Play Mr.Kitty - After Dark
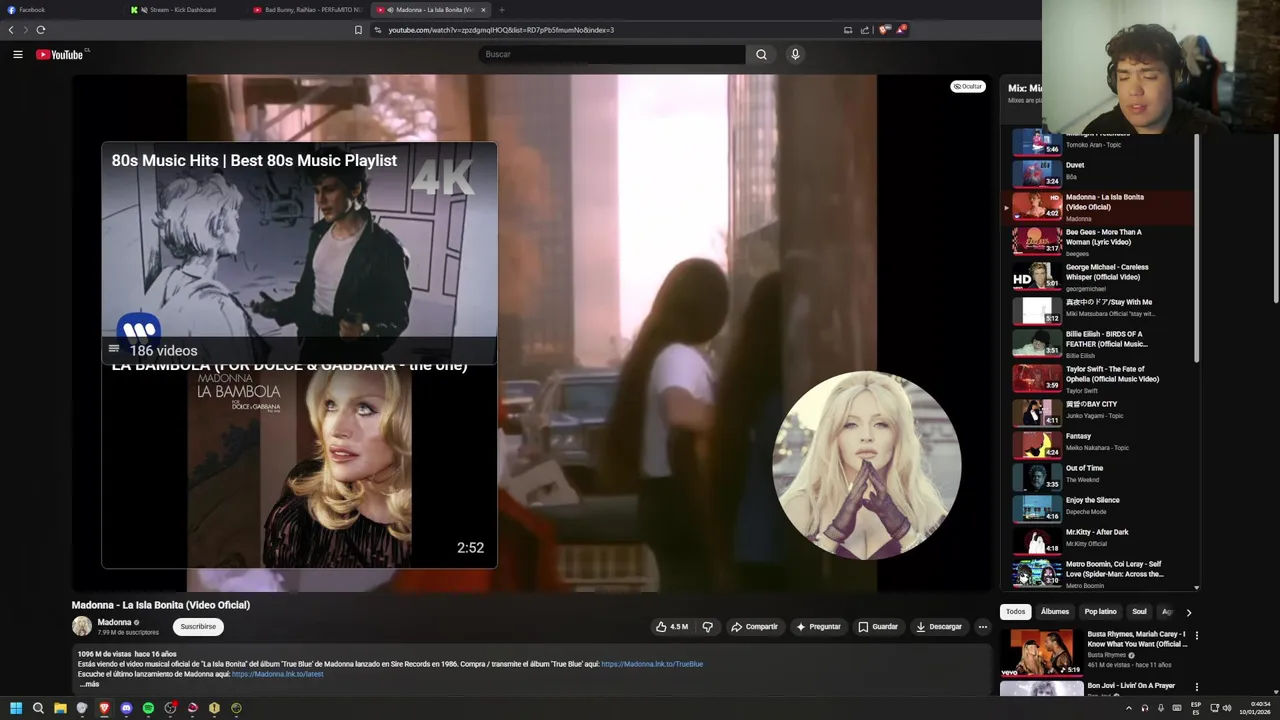 pyautogui.click(x=1097, y=540)
